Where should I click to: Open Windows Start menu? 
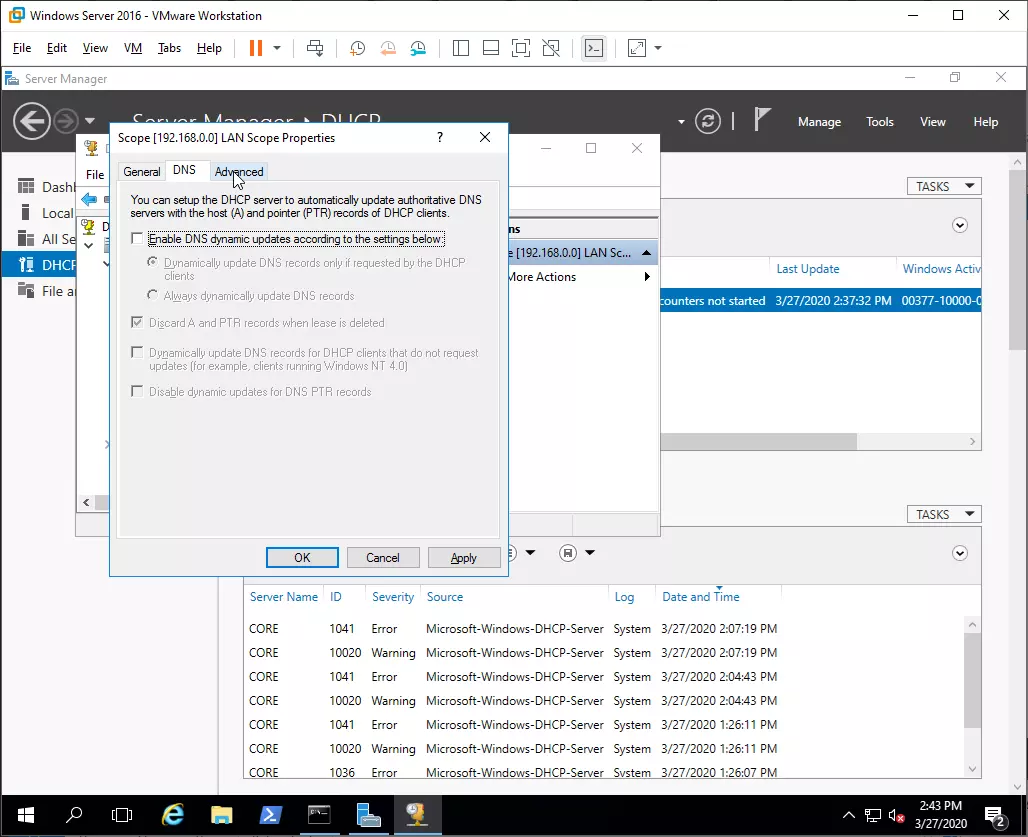pyautogui.click(x=26, y=815)
